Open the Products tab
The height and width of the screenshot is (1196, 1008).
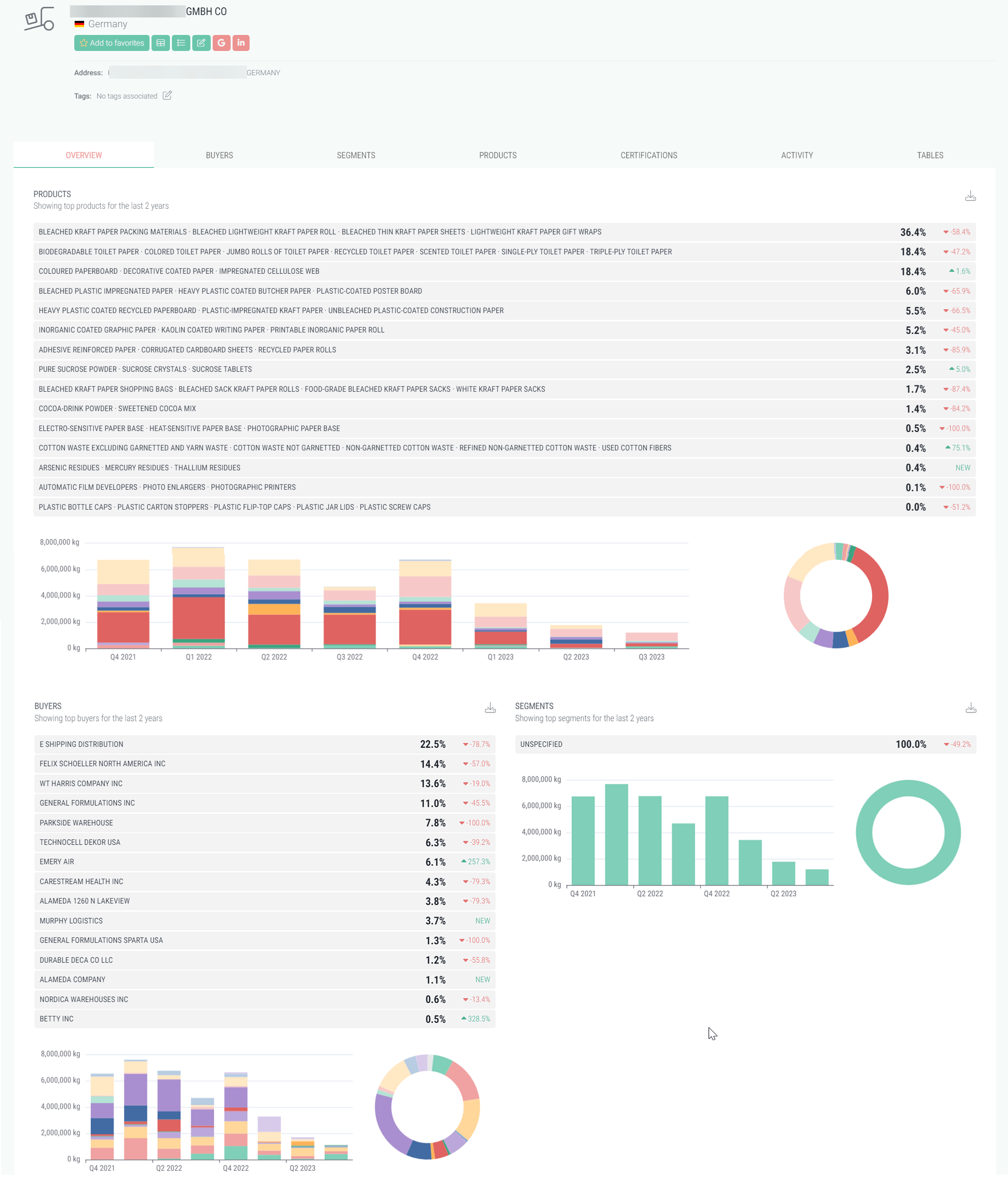(x=498, y=155)
